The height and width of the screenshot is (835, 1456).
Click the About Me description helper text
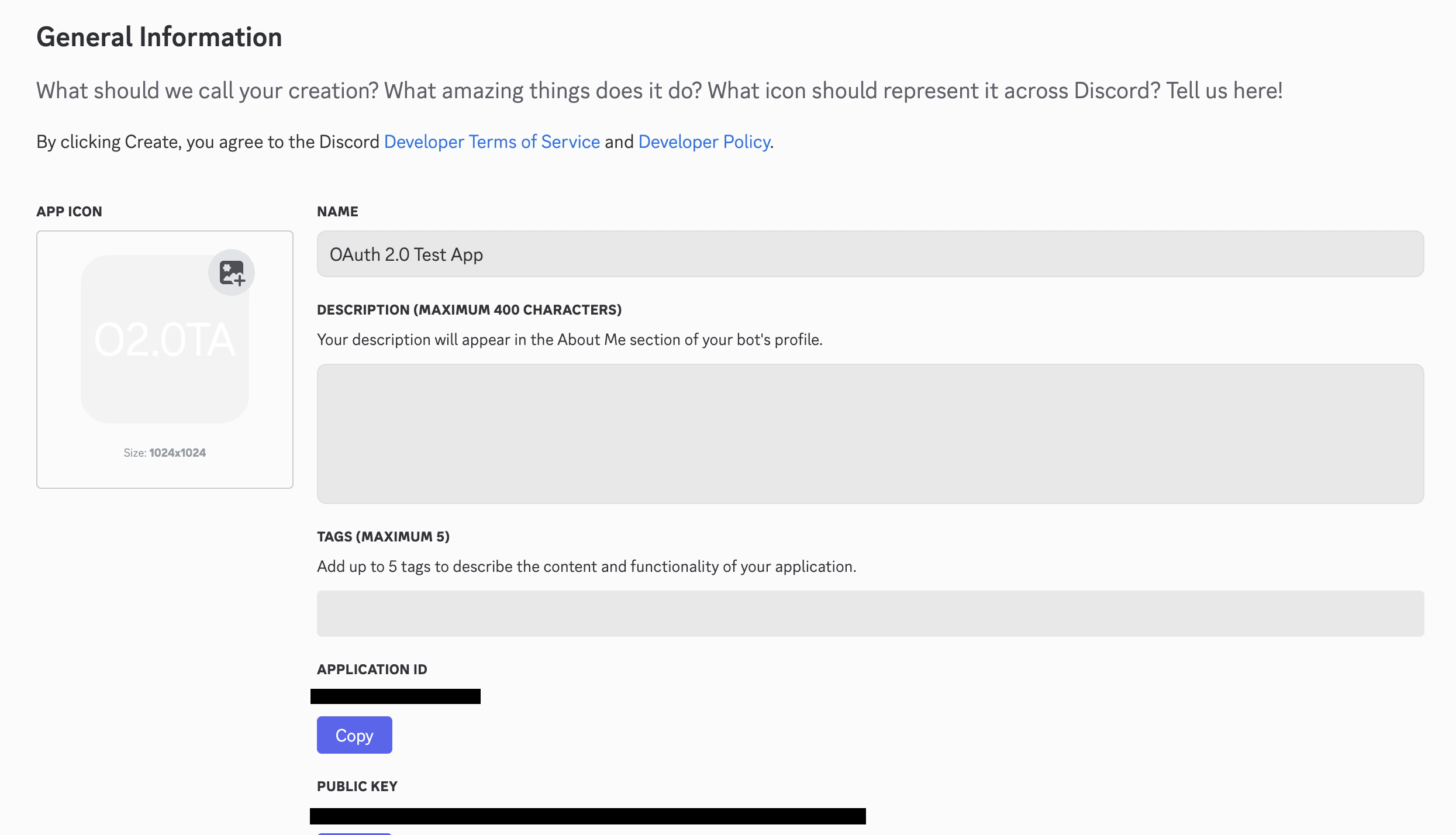point(570,340)
